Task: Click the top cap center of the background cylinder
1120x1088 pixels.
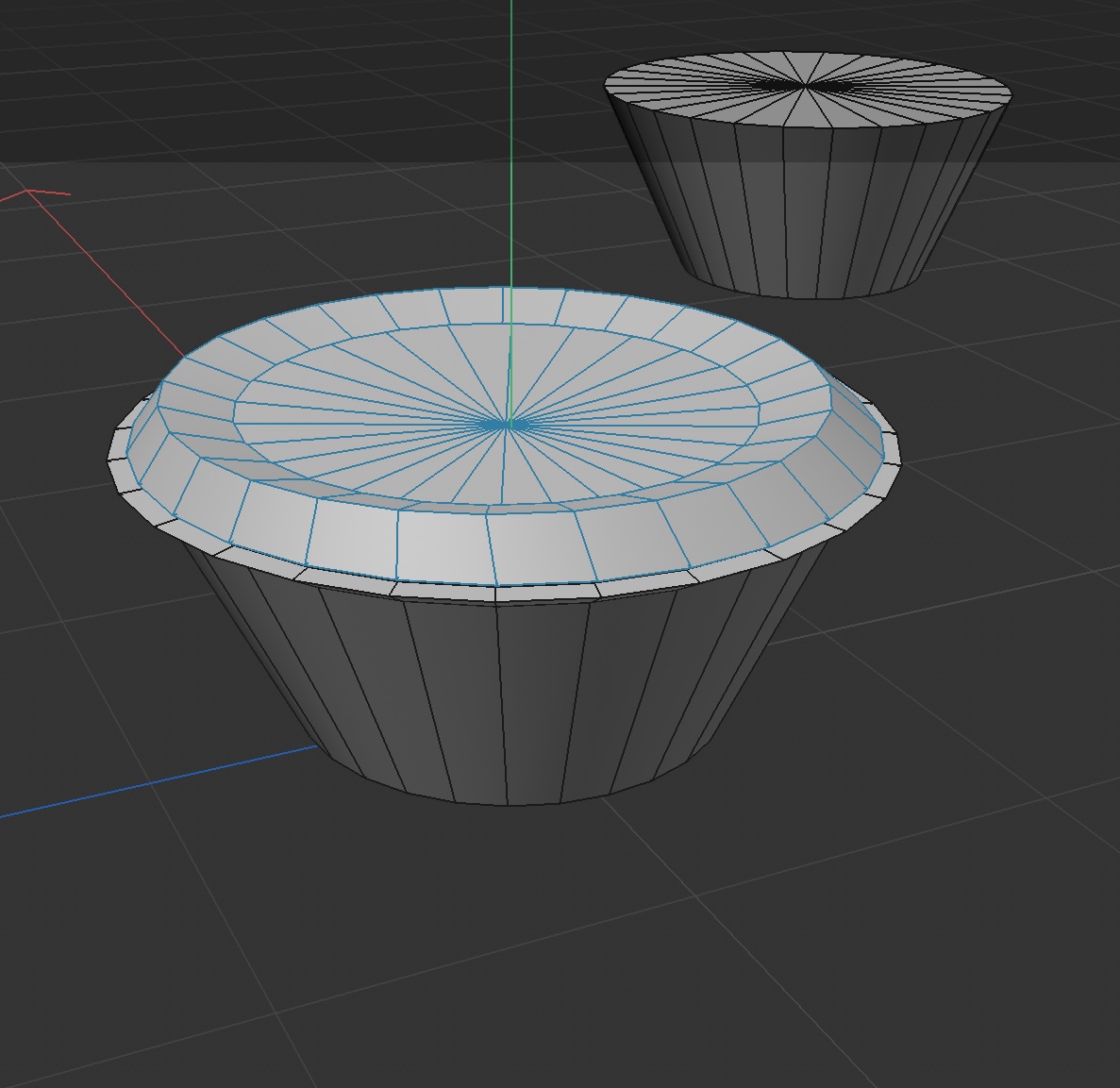Action: [x=806, y=86]
